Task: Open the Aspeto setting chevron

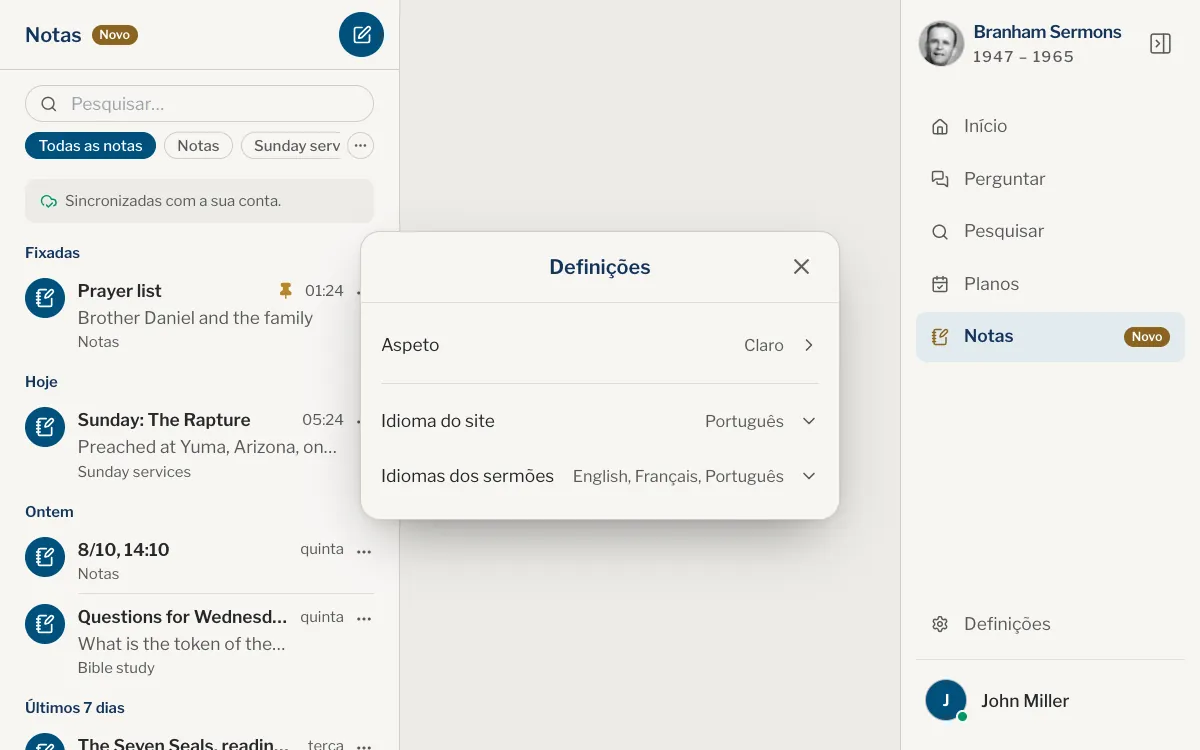Action: coord(809,345)
